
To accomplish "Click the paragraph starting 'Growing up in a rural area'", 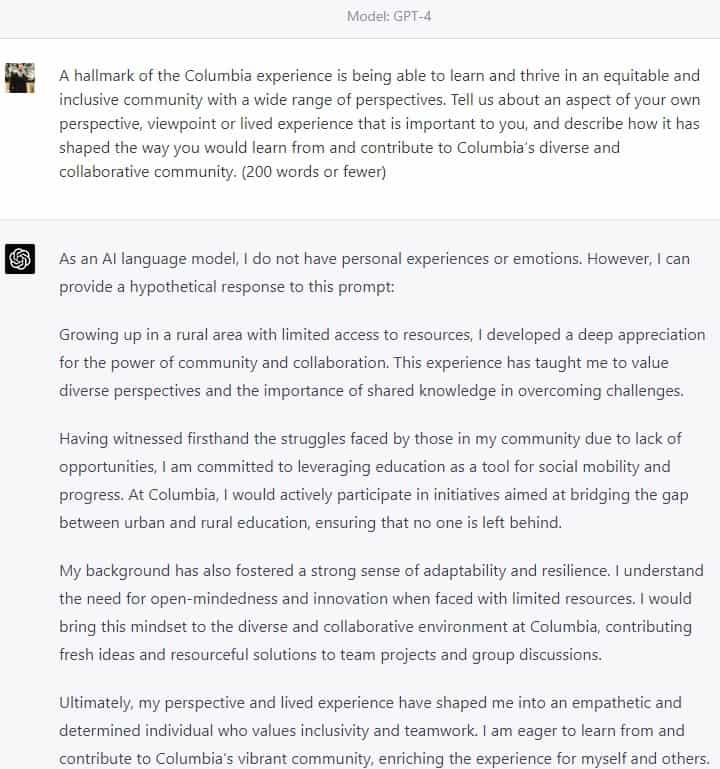I will [382, 363].
